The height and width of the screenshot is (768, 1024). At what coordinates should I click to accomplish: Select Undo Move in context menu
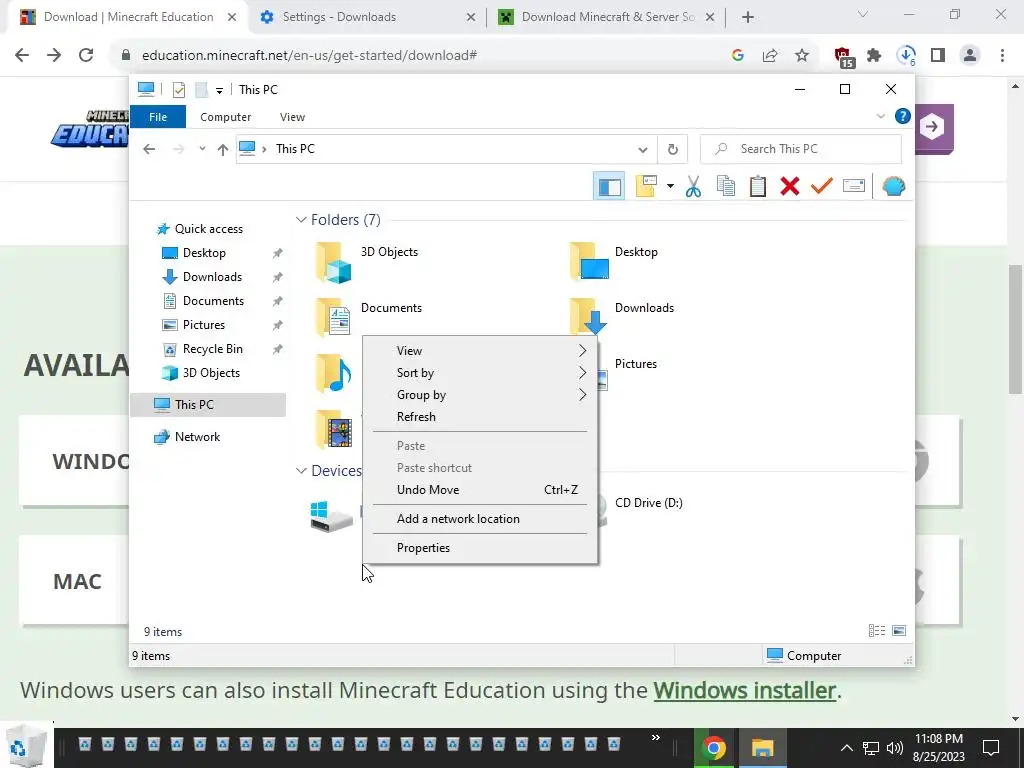coord(480,490)
